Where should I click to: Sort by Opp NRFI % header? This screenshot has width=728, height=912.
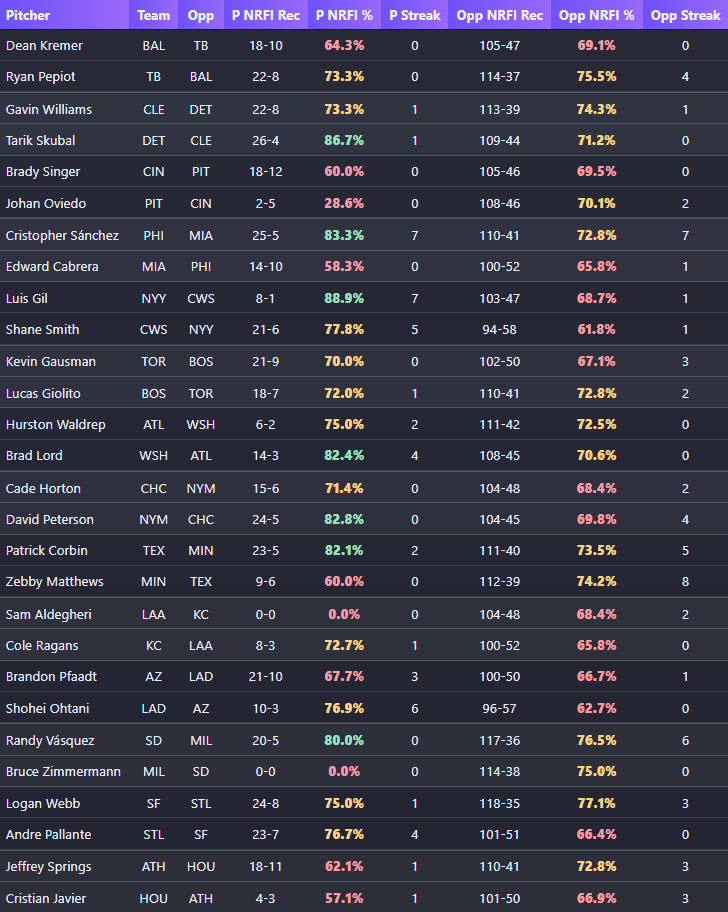pos(597,15)
